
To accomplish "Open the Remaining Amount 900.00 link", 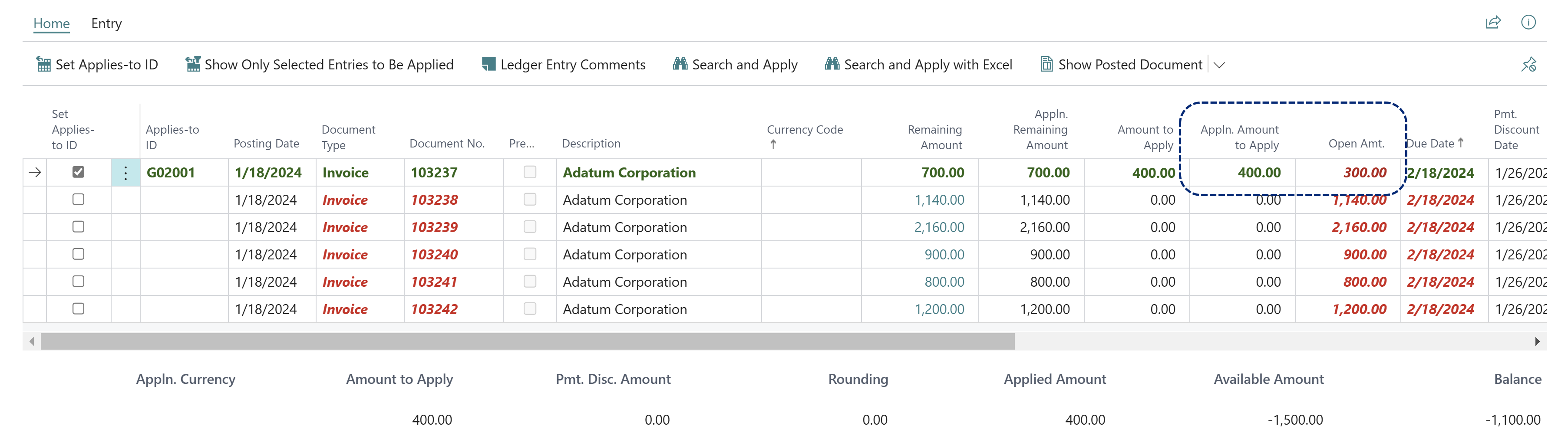I will [x=945, y=255].
